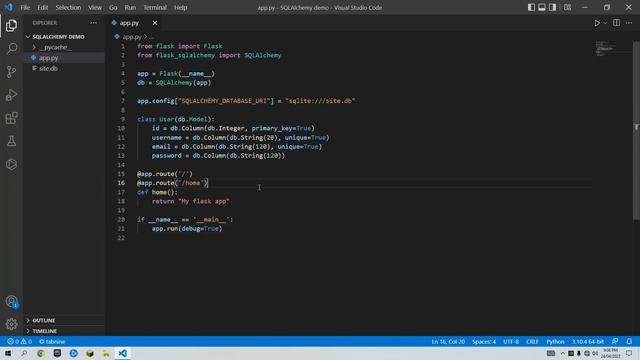Image resolution: width=640 pixels, height=360 pixels.
Task: Open the Selection menu
Action: click(68, 7)
